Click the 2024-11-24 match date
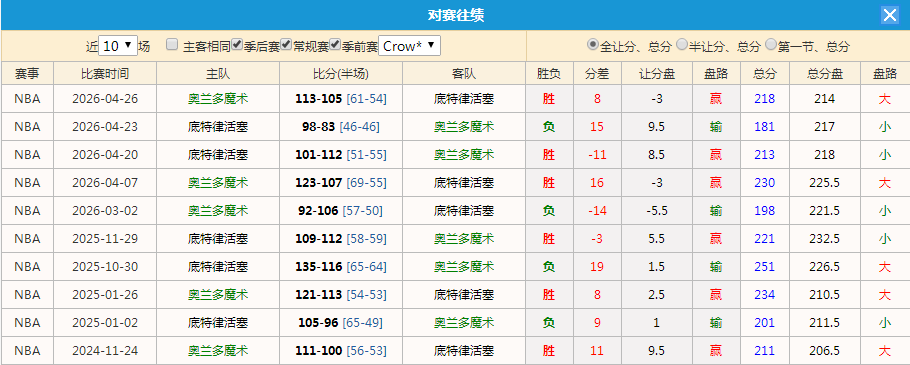 tap(105, 350)
